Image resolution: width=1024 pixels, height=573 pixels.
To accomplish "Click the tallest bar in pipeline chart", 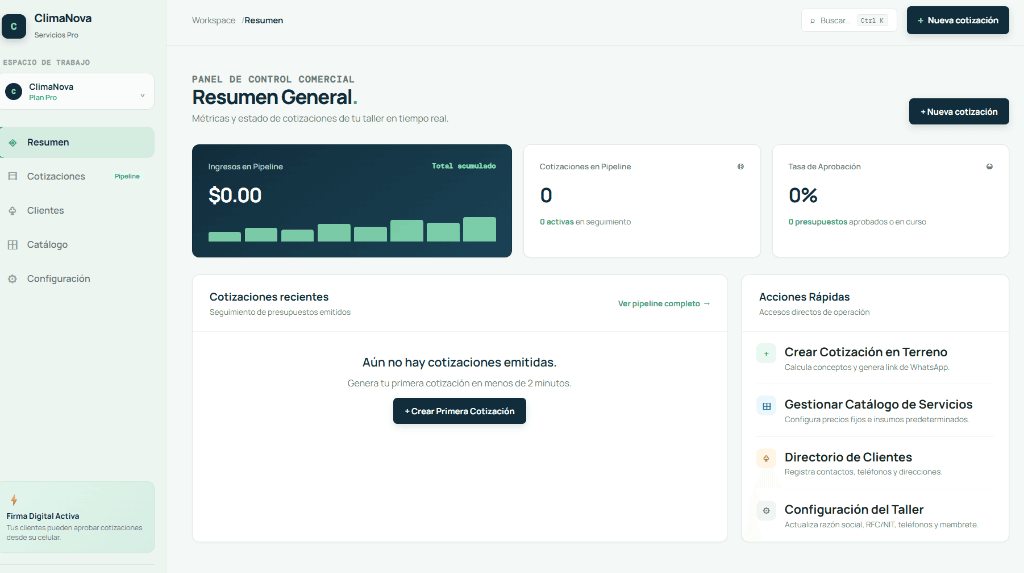I will pos(479,229).
